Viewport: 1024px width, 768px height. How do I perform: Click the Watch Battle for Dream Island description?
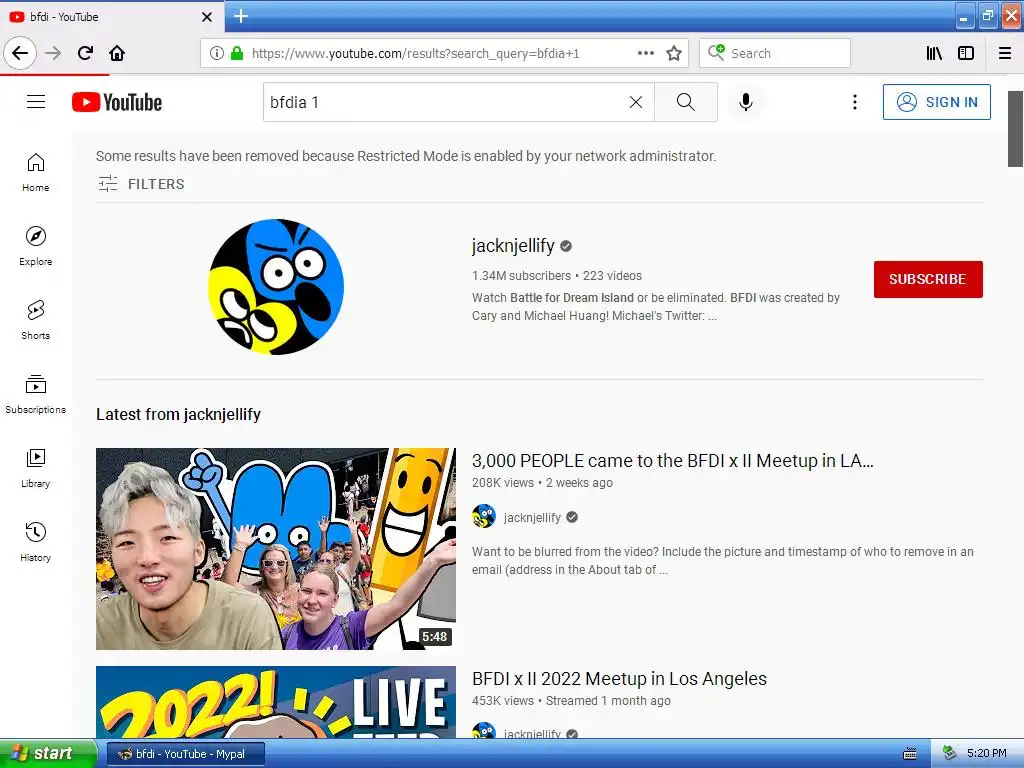coord(656,306)
